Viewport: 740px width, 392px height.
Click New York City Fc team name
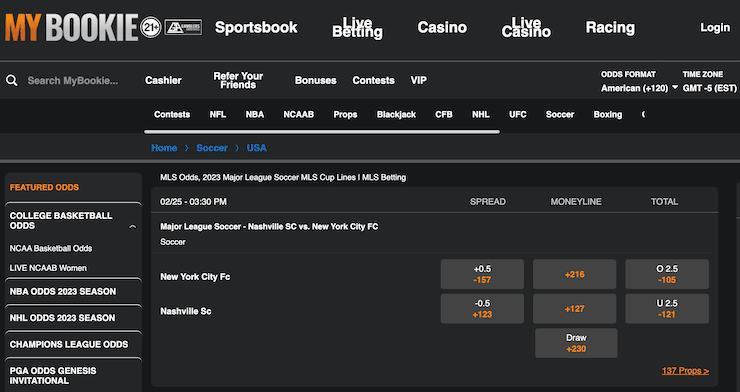(195, 277)
